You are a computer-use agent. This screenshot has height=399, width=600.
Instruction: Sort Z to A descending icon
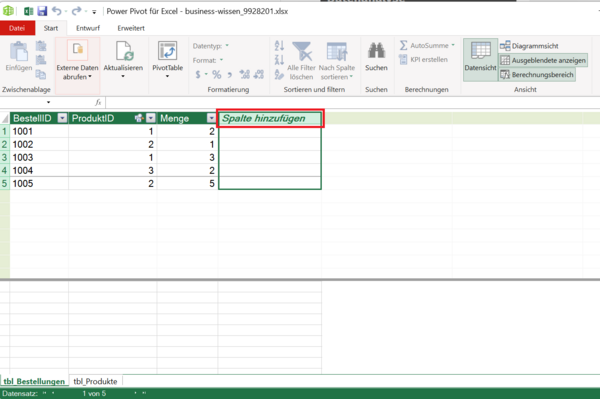click(x=279, y=60)
